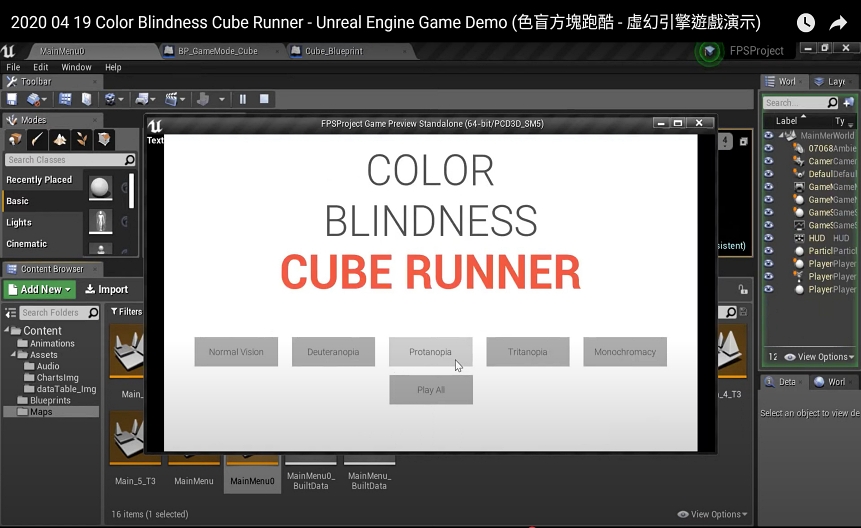Toggle visibility of MainMenWorld row

tap(769, 135)
